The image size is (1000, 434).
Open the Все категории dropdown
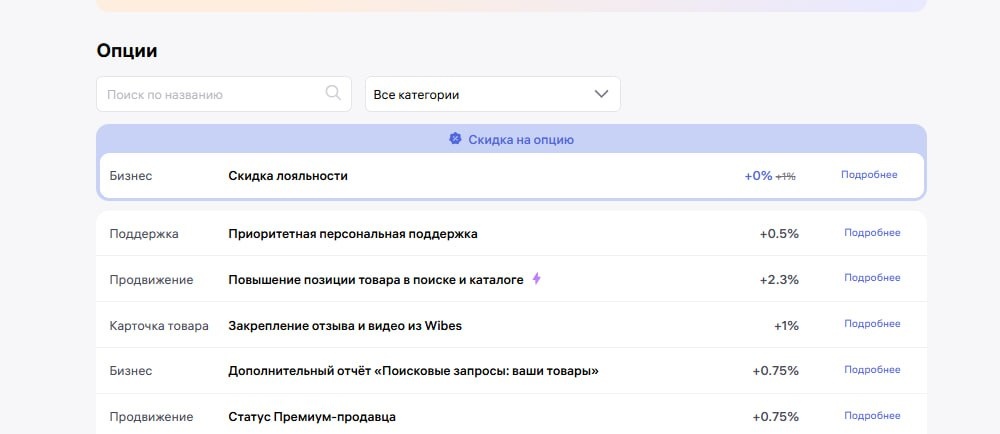point(492,94)
